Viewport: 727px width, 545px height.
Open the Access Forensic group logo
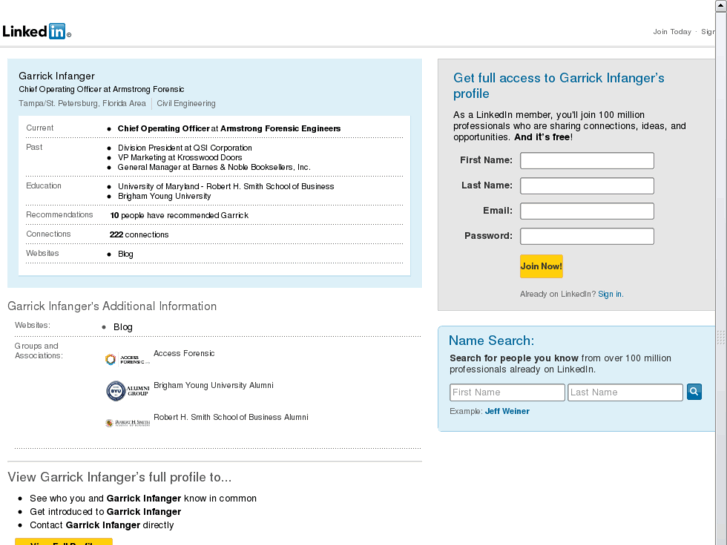(x=128, y=359)
